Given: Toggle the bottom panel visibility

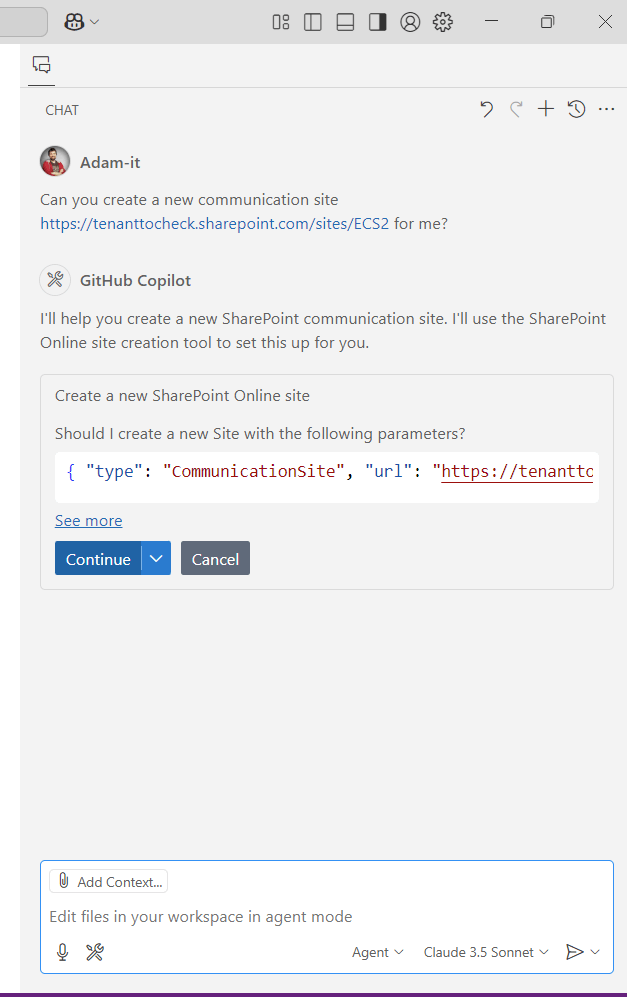Looking at the screenshot, I should click(x=345, y=21).
